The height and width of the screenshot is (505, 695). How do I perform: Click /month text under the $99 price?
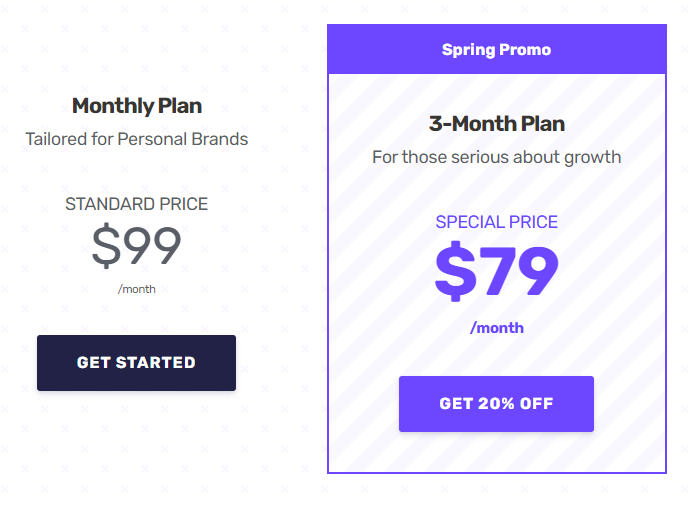[137, 289]
